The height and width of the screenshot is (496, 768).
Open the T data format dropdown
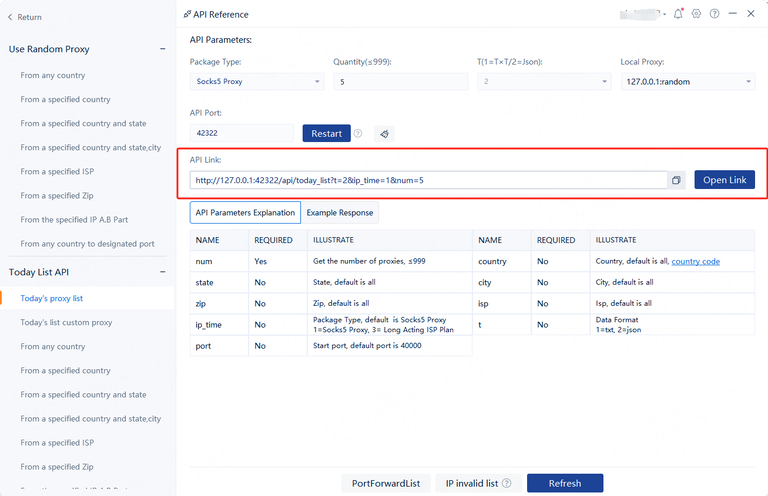coord(543,82)
